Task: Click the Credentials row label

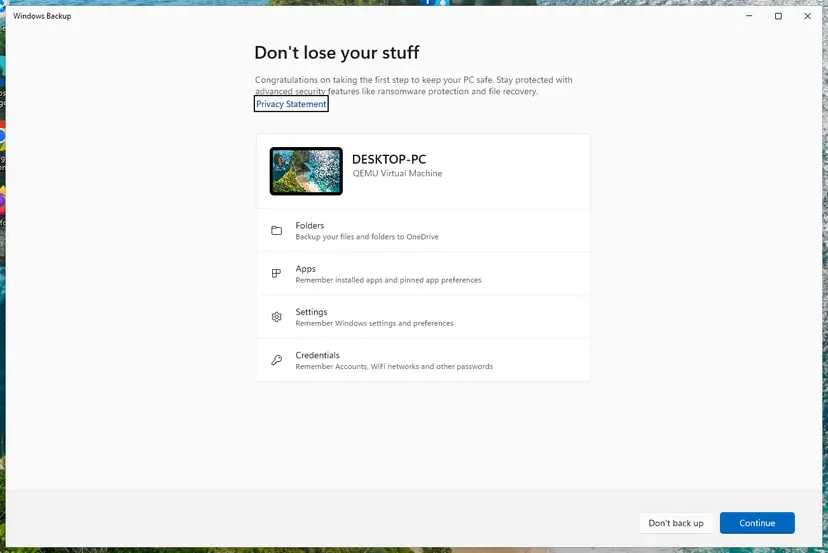Action: 317,355
